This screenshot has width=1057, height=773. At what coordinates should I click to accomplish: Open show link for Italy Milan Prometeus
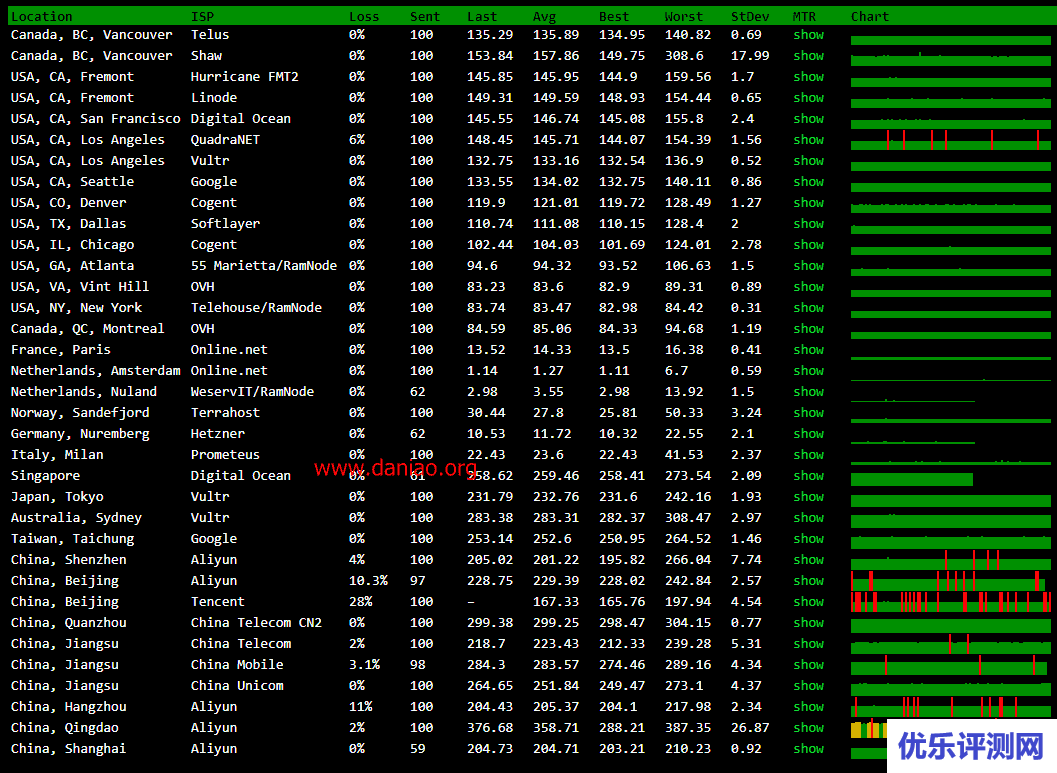click(808, 454)
